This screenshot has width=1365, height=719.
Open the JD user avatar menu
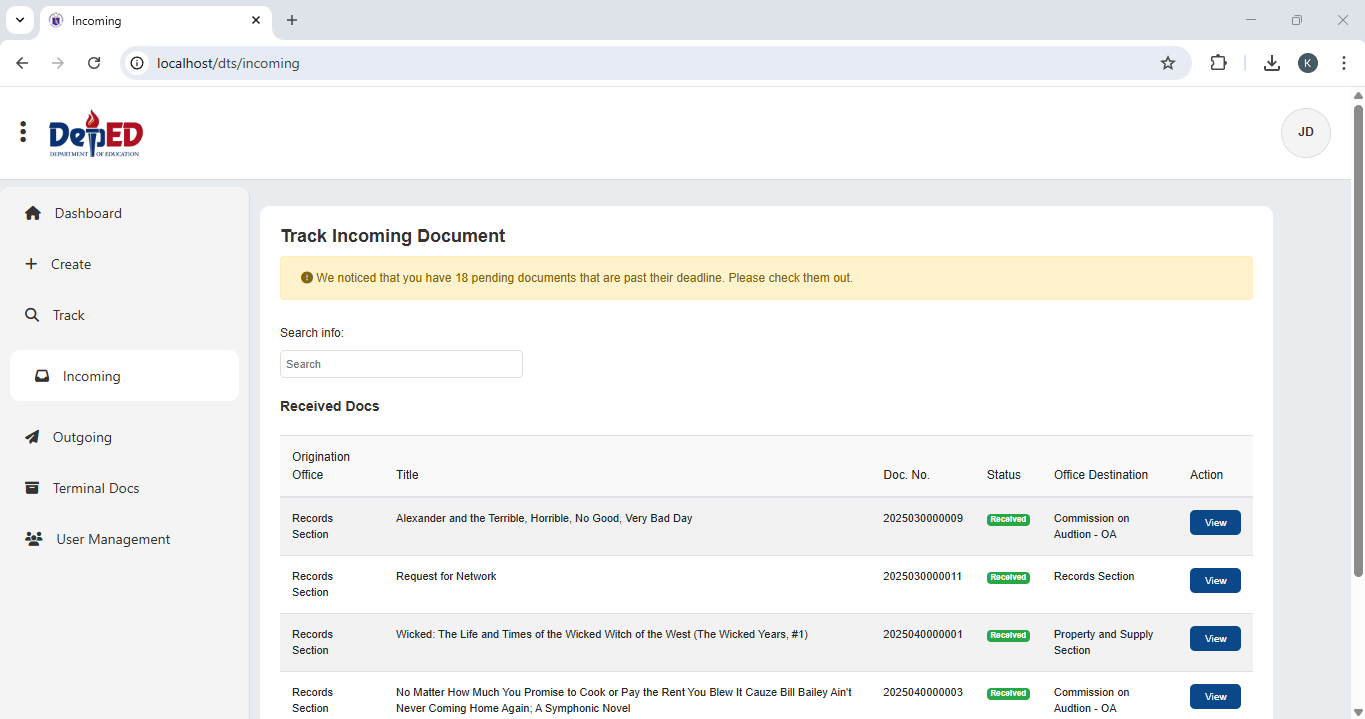(x=1305, y=133)
